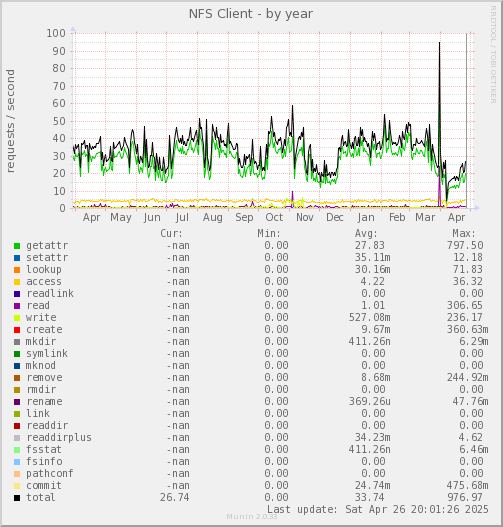Screen dimensions: 503x527
Task: Click write average value 527.08m
Action: click(370, 318)
